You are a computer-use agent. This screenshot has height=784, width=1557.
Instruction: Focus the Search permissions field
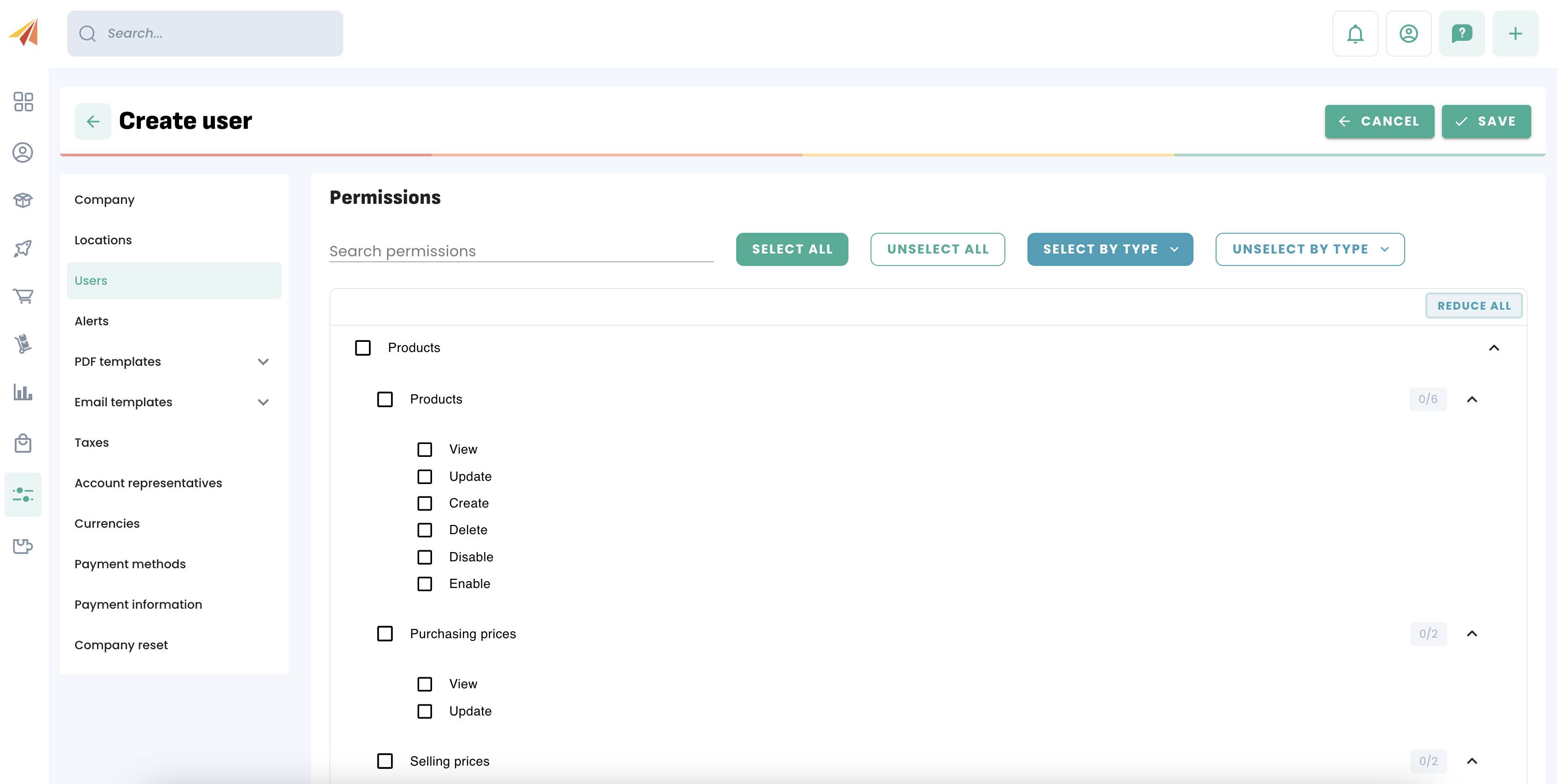coord(521,251)
